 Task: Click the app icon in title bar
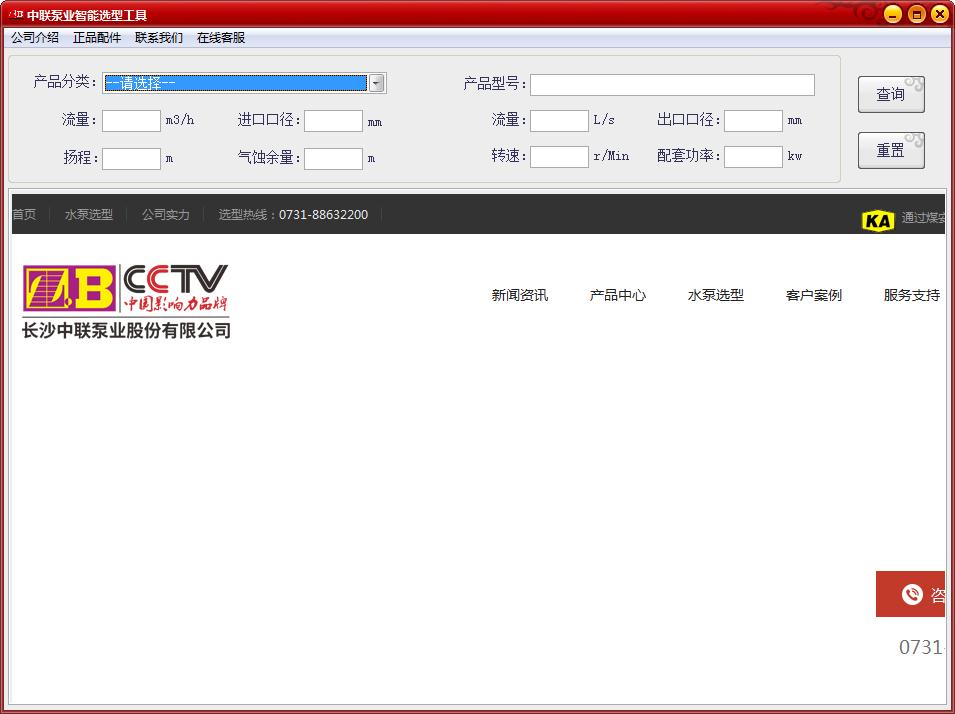pos(15,14)
